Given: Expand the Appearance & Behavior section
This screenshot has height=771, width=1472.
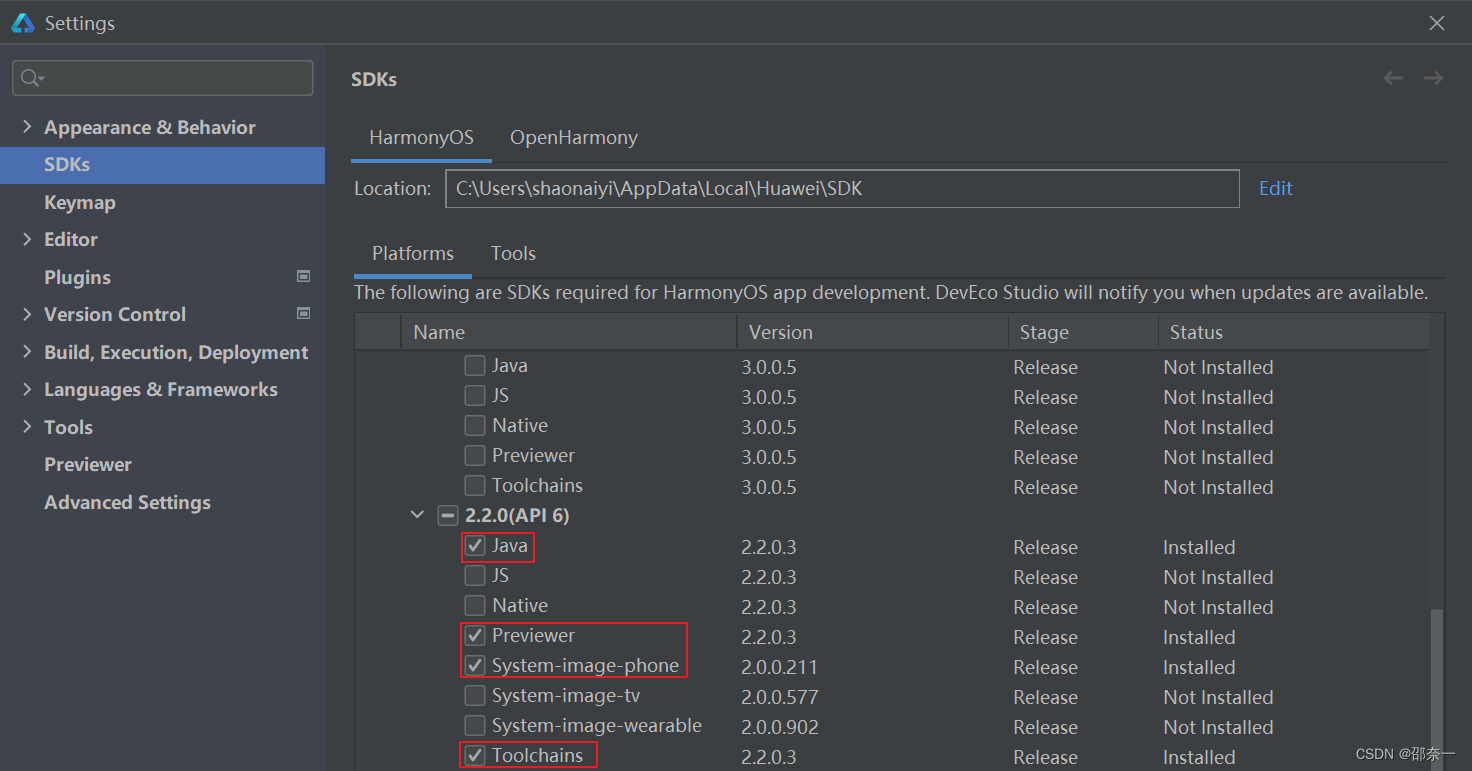Looking at the screenshot, I should click(x=27, y=127).
